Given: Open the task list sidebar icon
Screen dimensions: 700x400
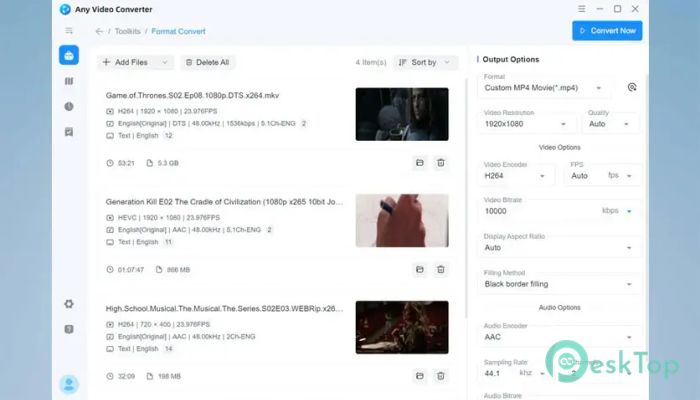Looking at the screenshot, I should click(x=69, y=132).
